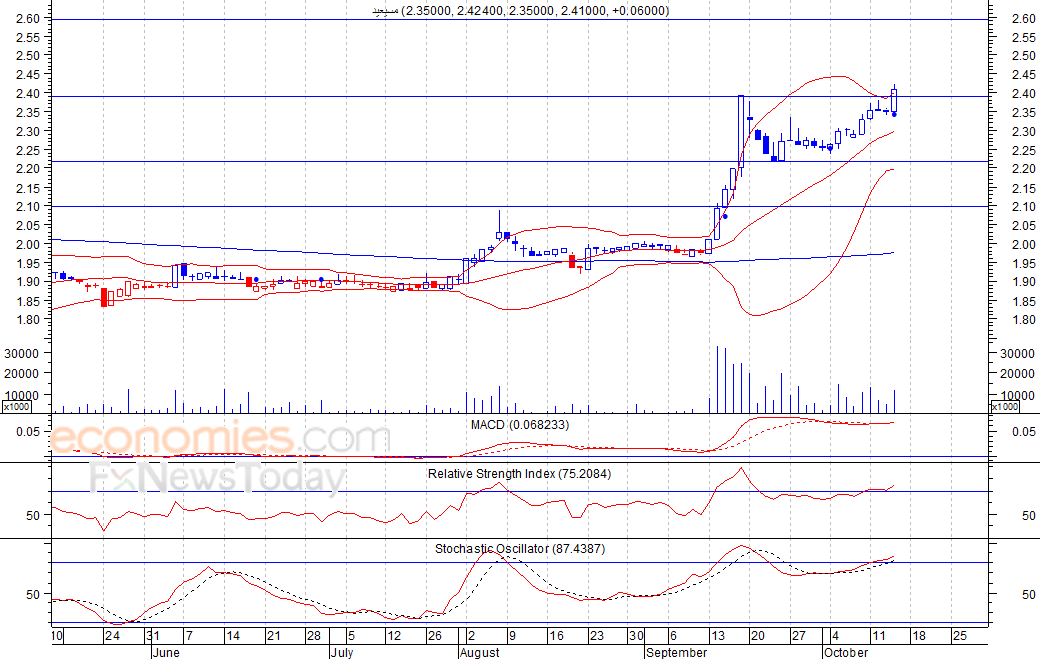The image size is (1040, 659).
Task: Click the Relative Strength Index label
Action: point(519,473)
